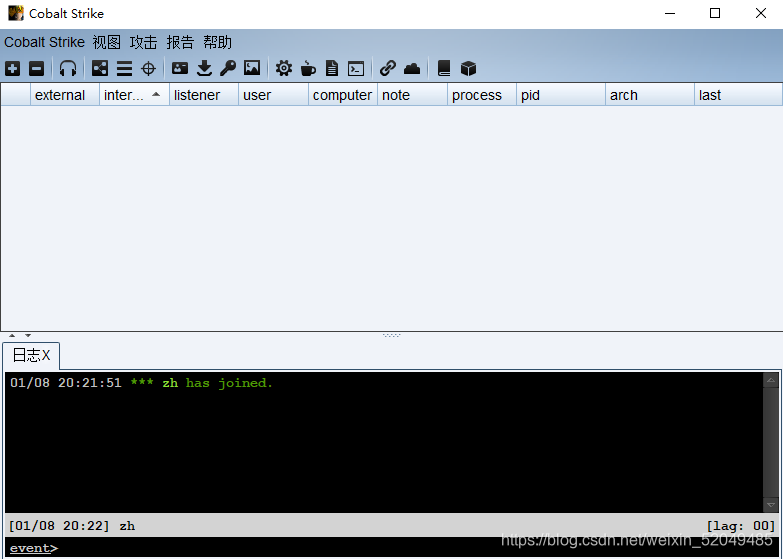Sort by note column header
The width and height of the screenshot is (783, 559).
(x=412, y=95)
